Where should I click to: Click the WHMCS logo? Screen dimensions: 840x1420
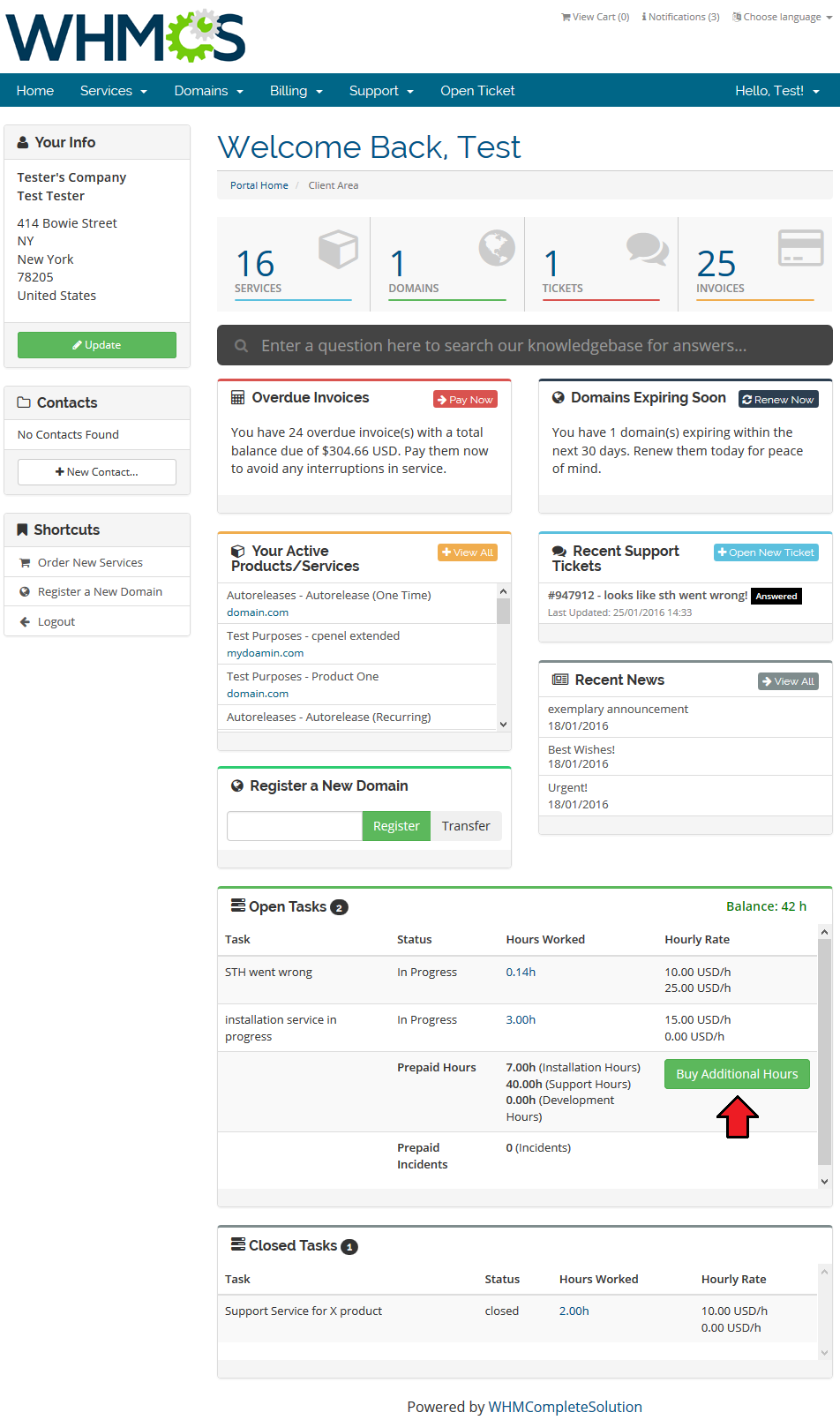(x=125, y=37)
